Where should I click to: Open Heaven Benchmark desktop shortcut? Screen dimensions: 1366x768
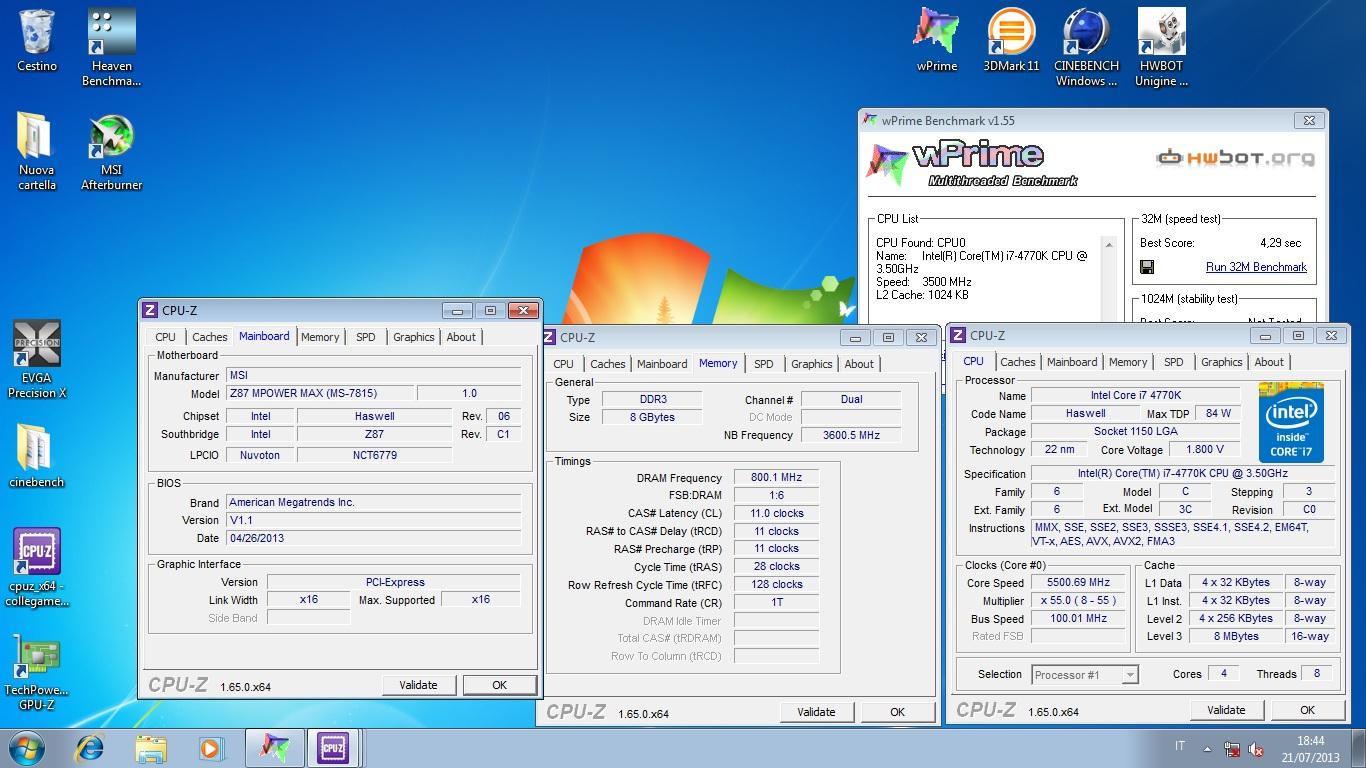click(111, 47)
